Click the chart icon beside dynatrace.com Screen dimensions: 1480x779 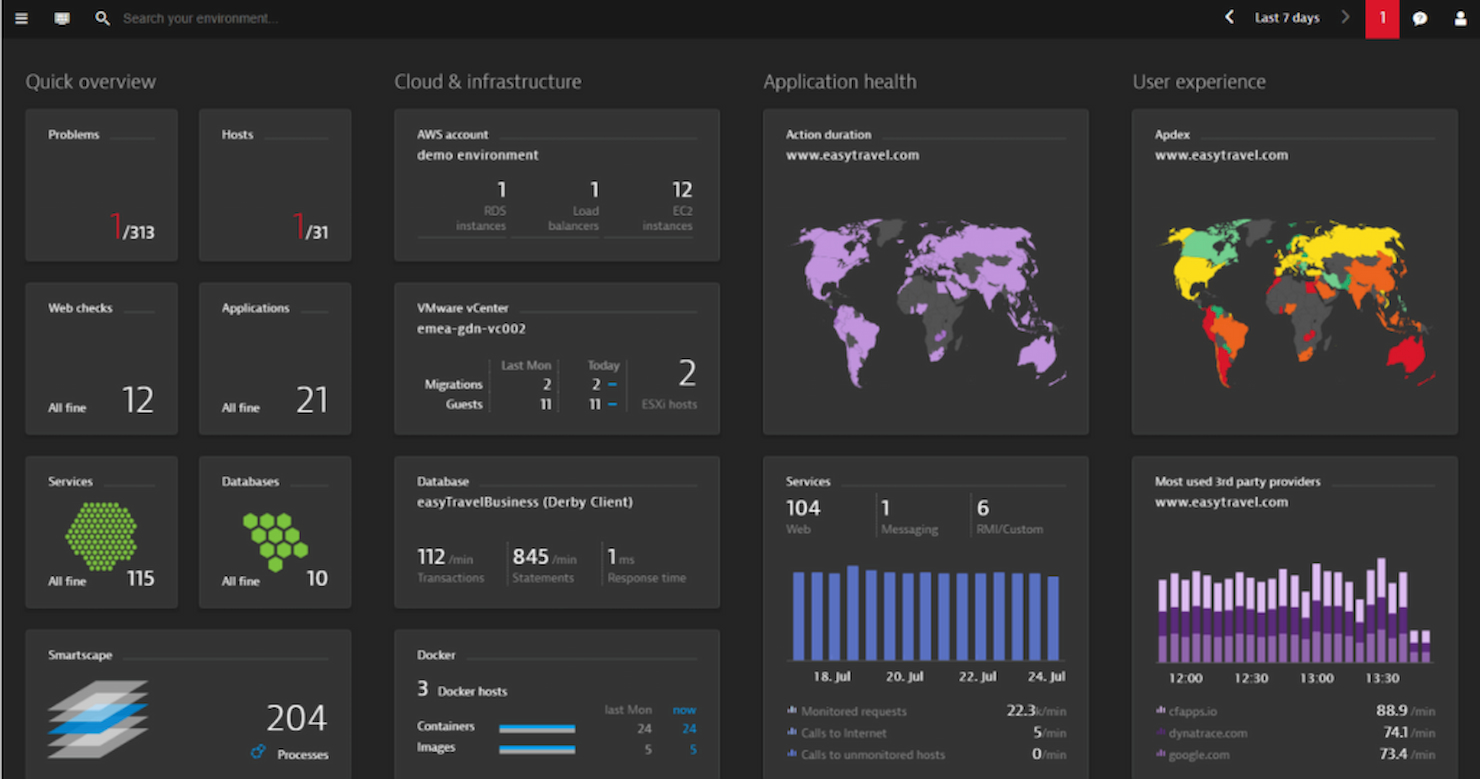(x=1160, y=733)
